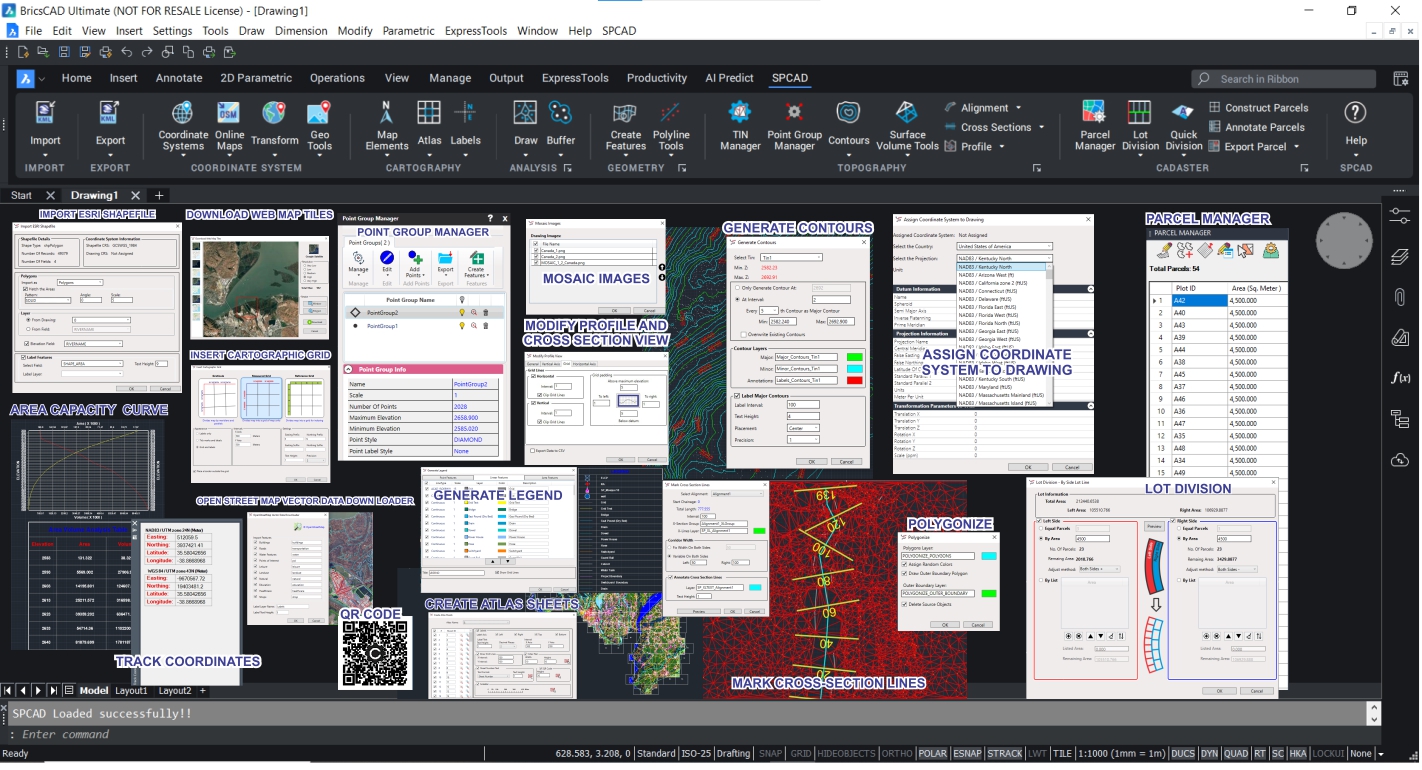Select the Contours tool
The image size is (1422, 770).
coord(848,125)
